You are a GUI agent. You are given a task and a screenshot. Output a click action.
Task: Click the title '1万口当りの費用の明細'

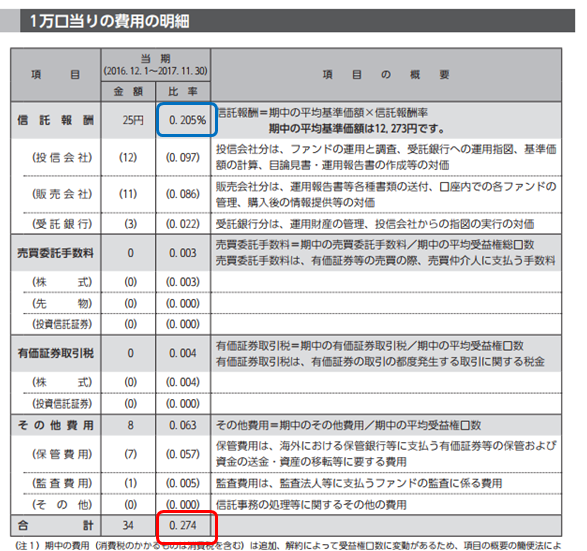coord(109,21)
